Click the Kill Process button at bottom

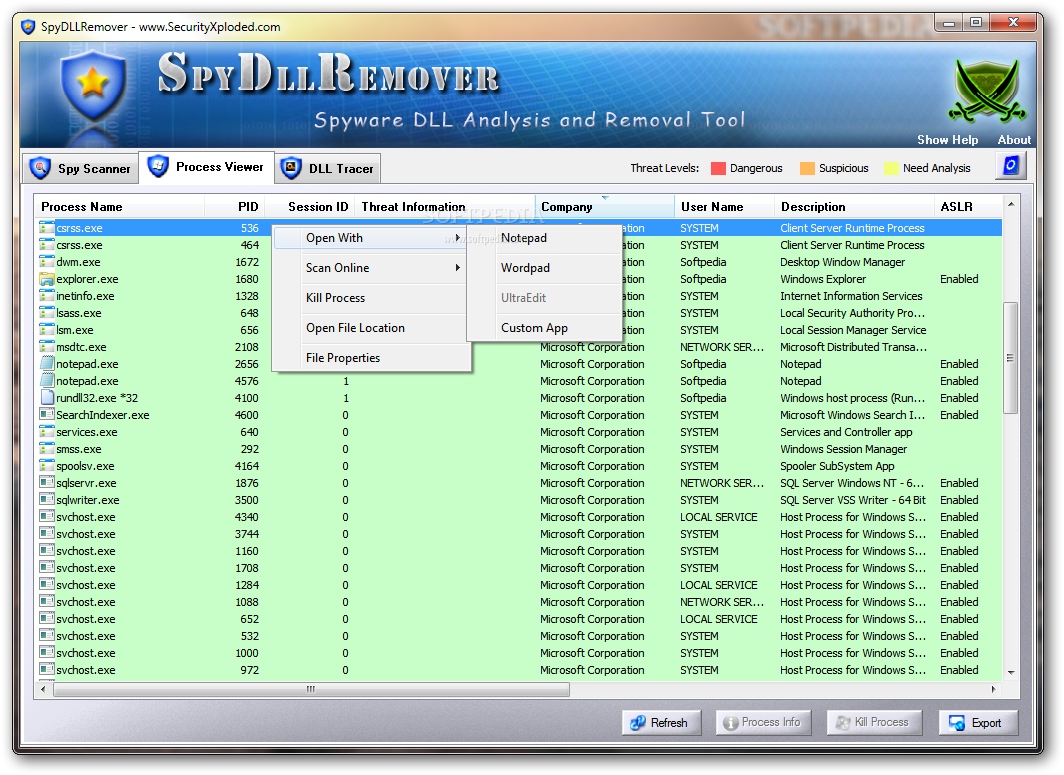875,723
